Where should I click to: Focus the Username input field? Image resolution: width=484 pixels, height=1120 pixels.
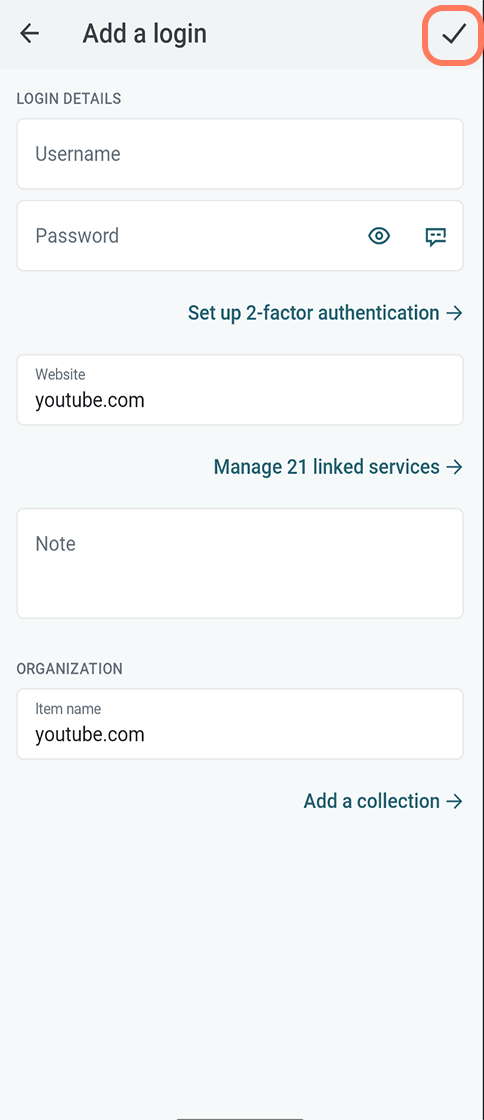pos(240,154)
